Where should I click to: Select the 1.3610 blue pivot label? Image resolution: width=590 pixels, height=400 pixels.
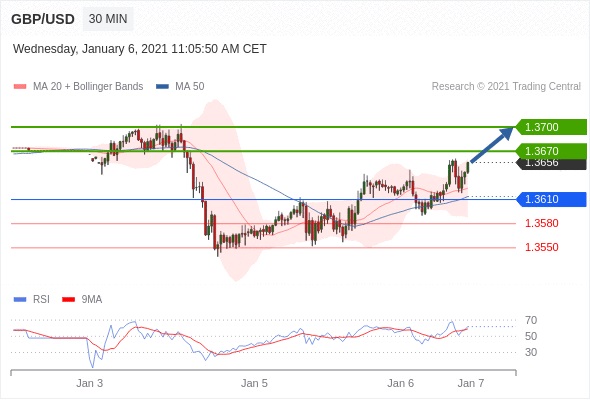tap(551, 199)
